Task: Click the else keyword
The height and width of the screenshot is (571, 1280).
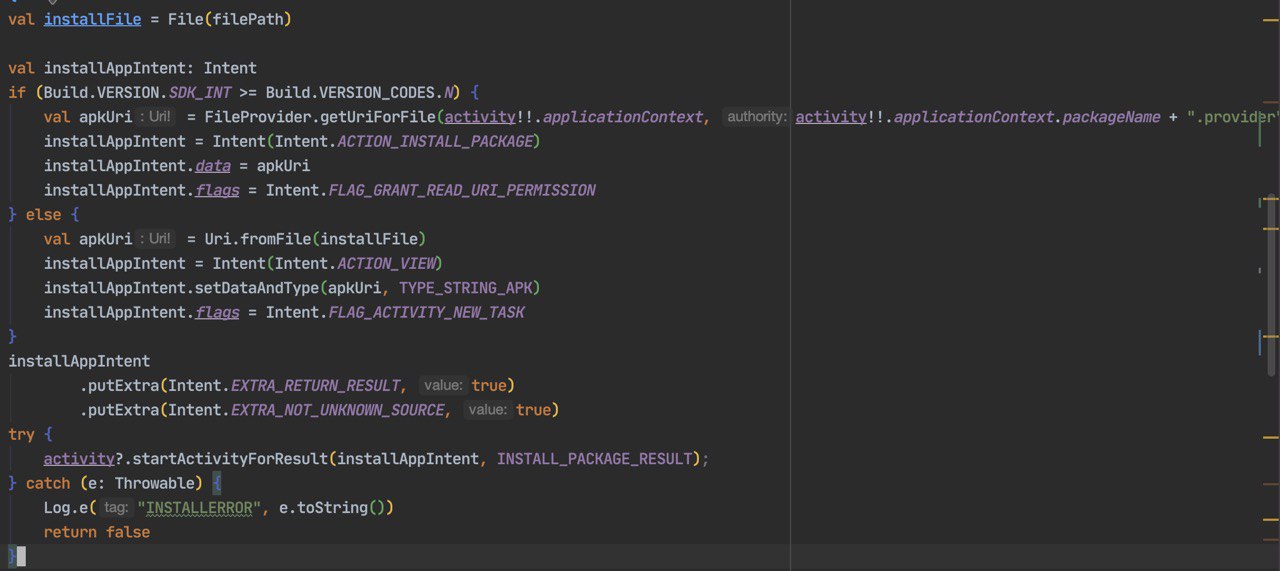Action: pos(44,215)
